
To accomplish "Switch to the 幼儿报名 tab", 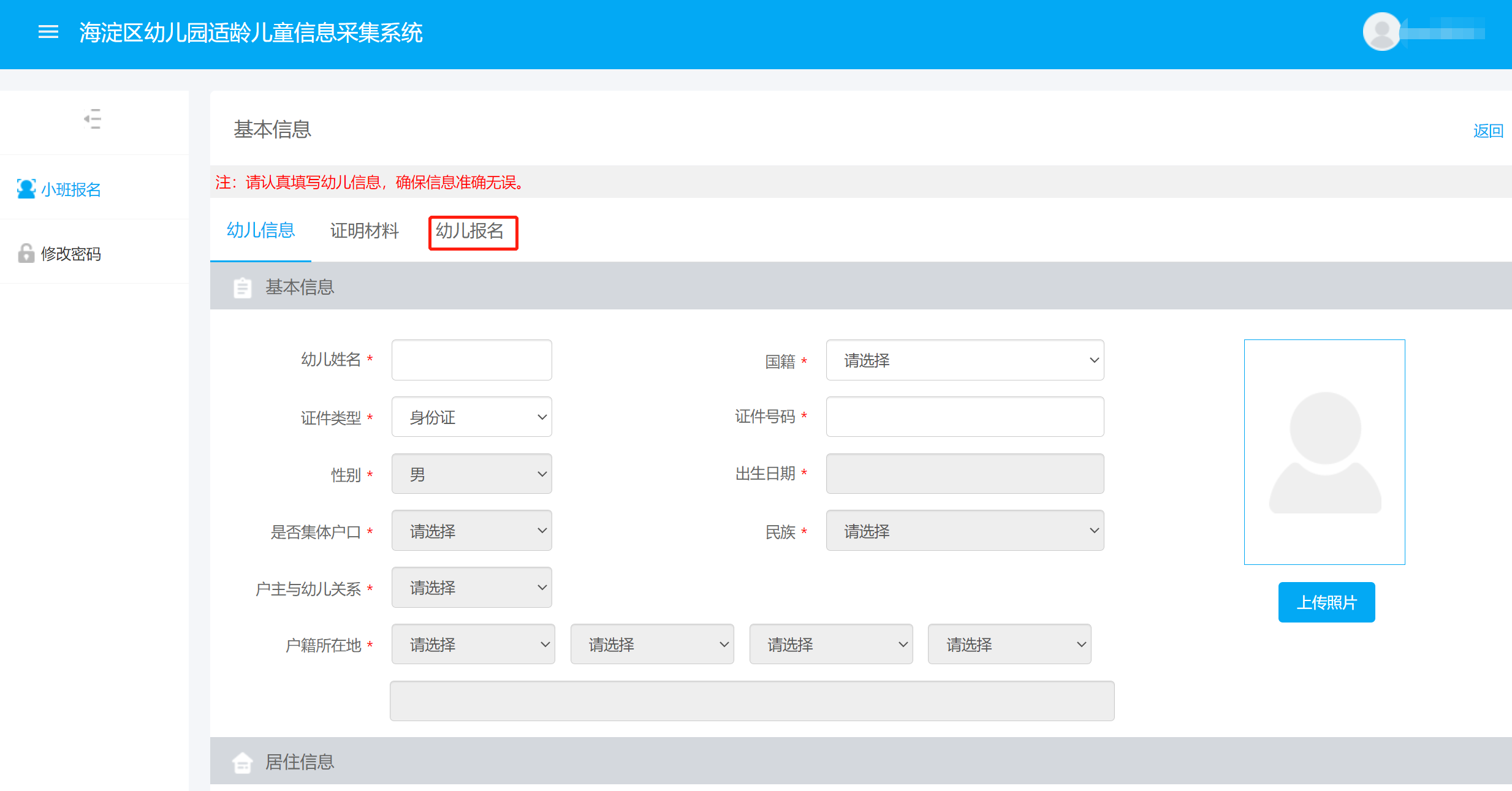I will click(x=470, y=231).
